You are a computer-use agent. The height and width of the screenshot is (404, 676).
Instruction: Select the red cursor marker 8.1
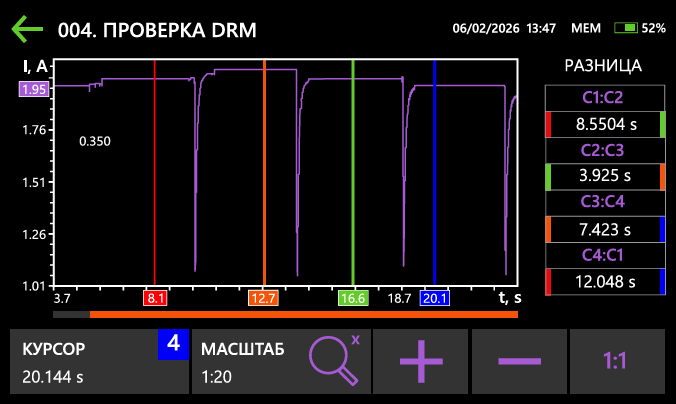[155, 298]
